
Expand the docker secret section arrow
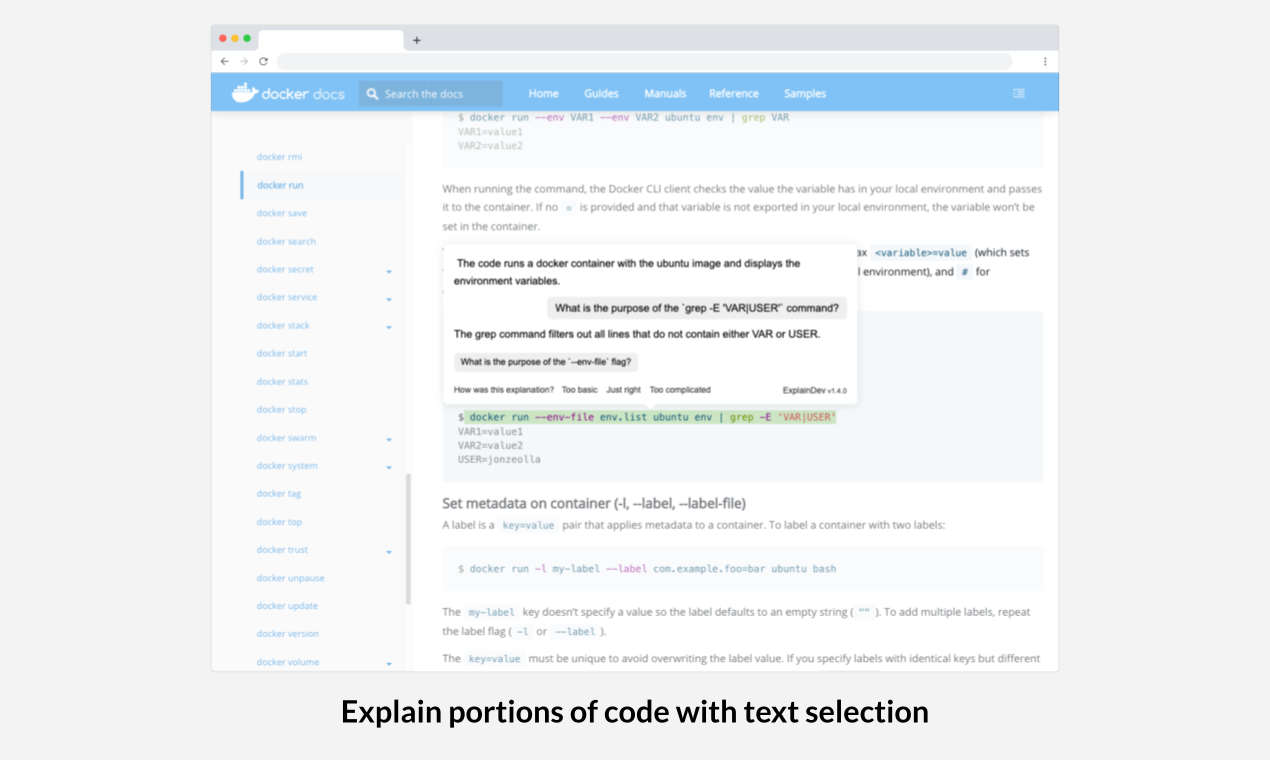click(389, 271)
